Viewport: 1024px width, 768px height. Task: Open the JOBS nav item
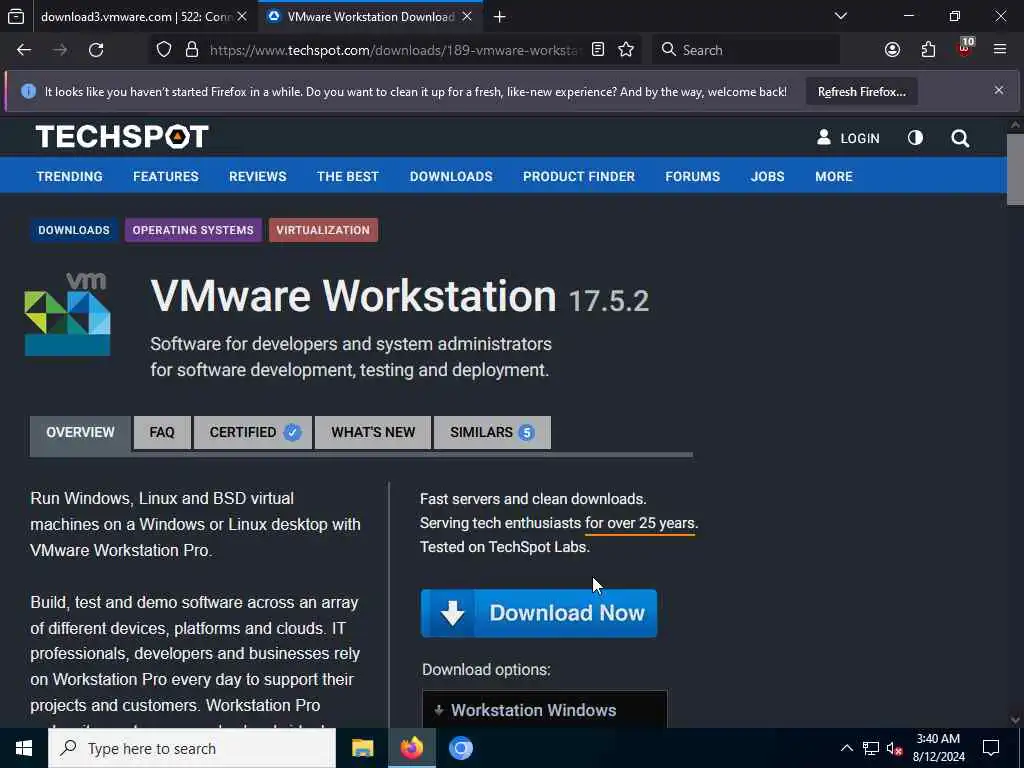767,176
